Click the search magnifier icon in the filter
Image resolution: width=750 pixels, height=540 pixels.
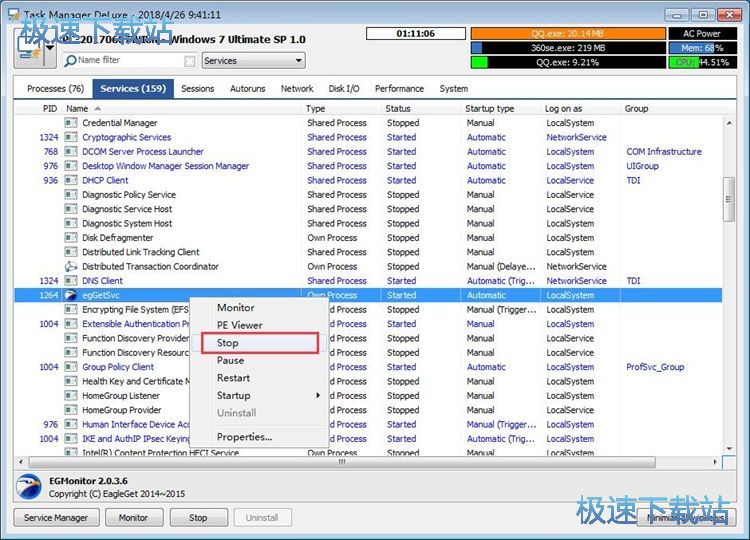pyautogui.click(x=70, y=61)
